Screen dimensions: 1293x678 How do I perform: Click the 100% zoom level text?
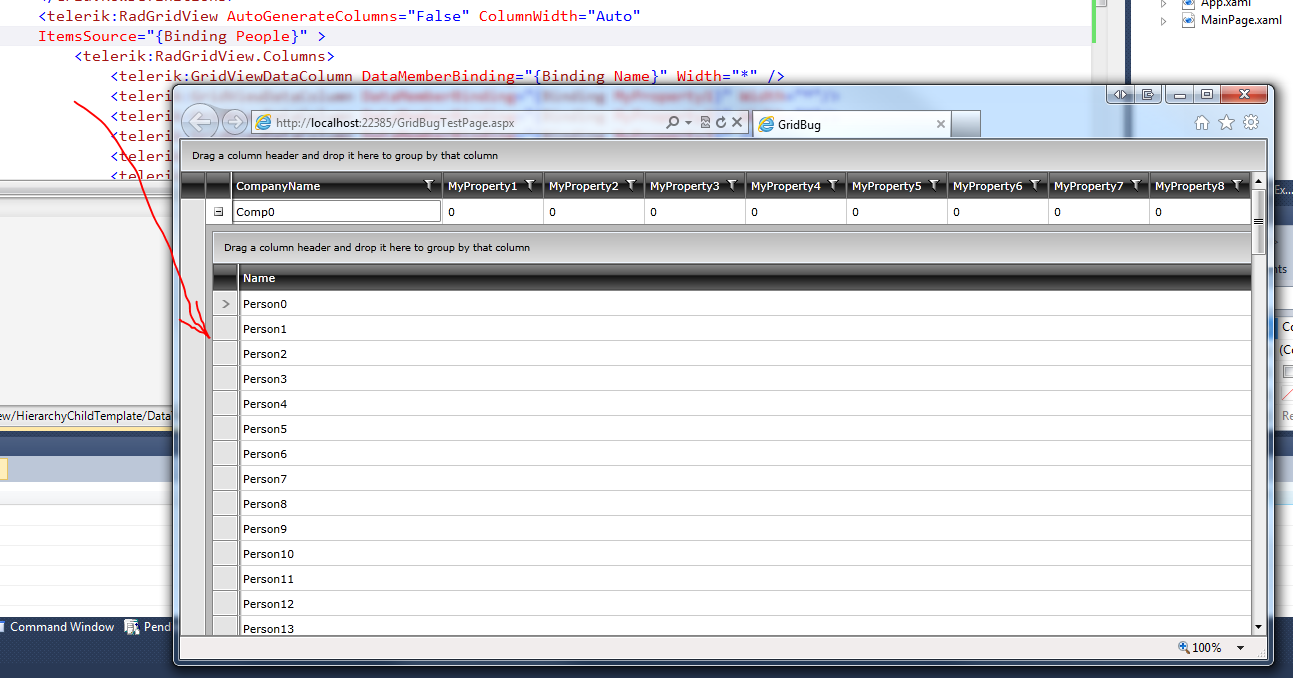pyautogui.click(x=1207, y=648)
